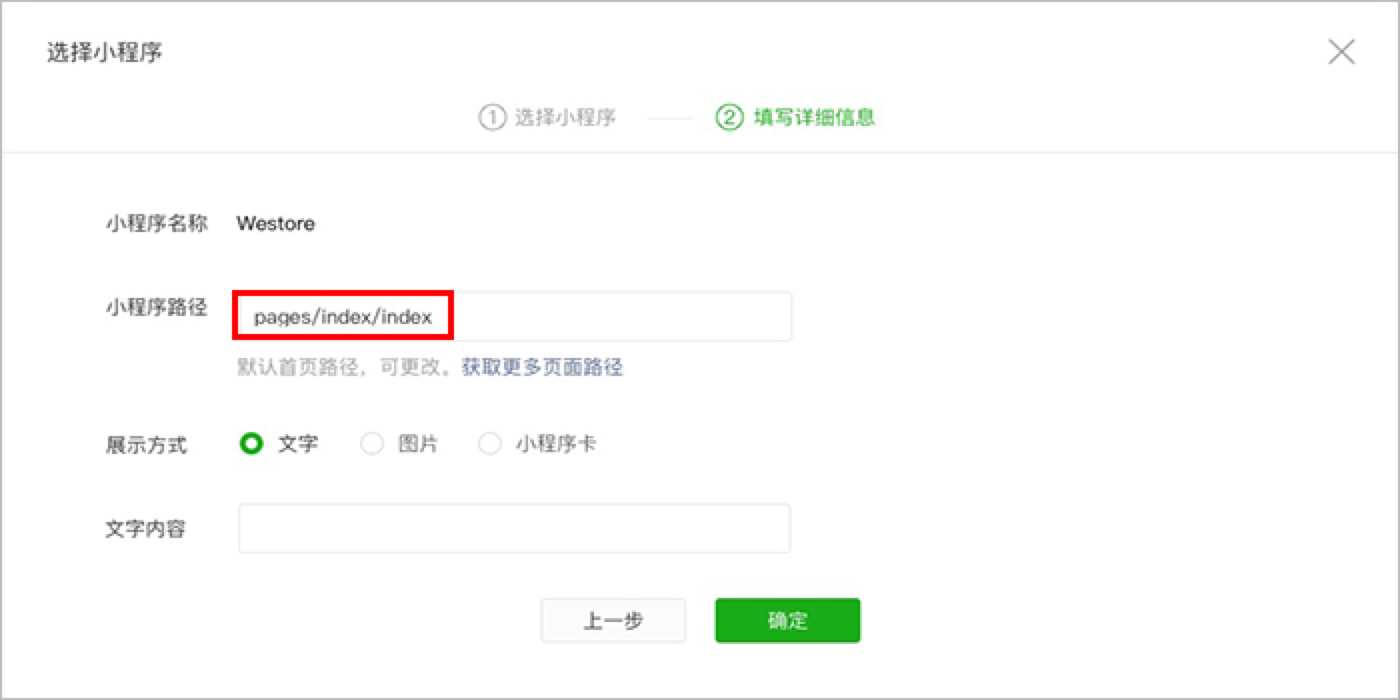Close the 选择小程序 dialog with the X
This screenshot has width=1400, height=700.
1341,52
